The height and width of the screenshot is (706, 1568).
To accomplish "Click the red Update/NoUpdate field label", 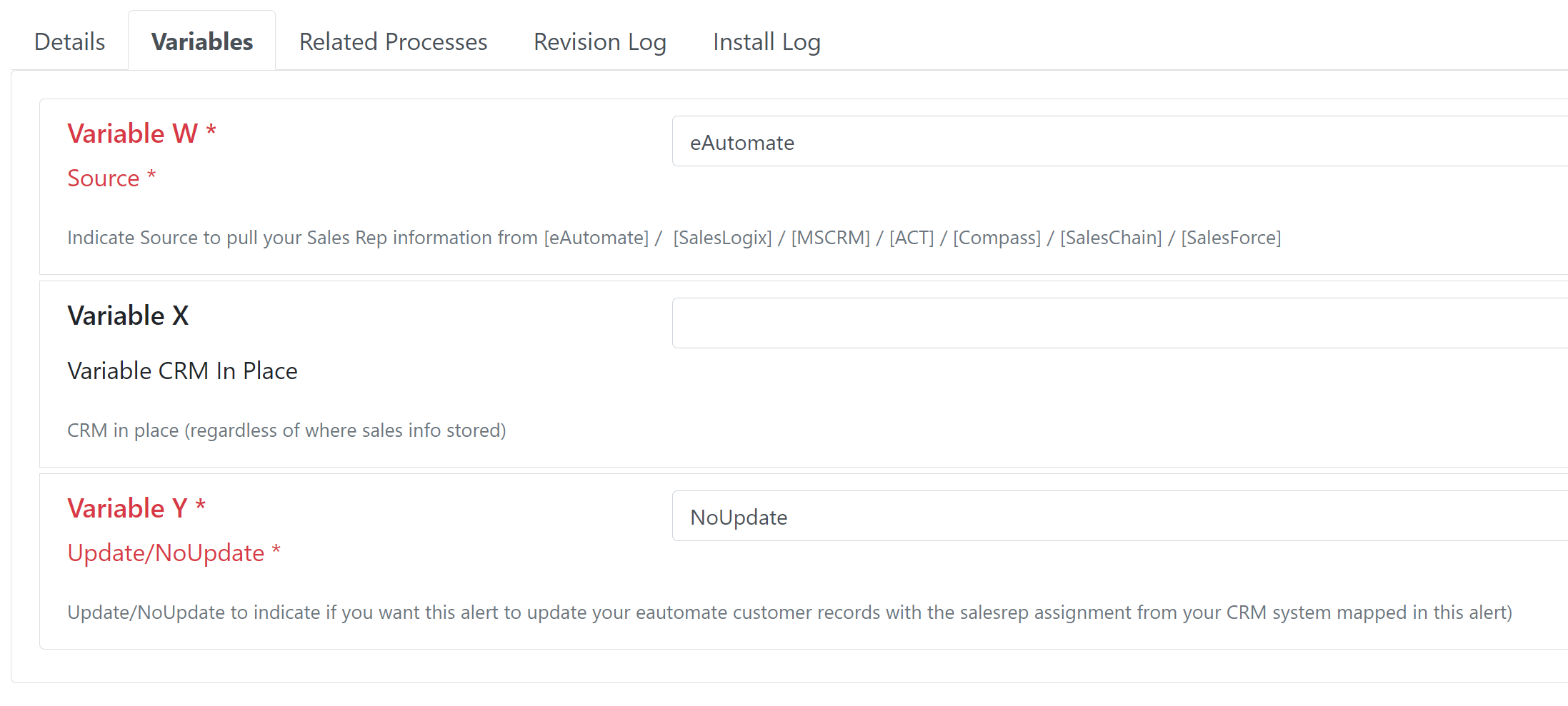I will (x=166, y=553).
